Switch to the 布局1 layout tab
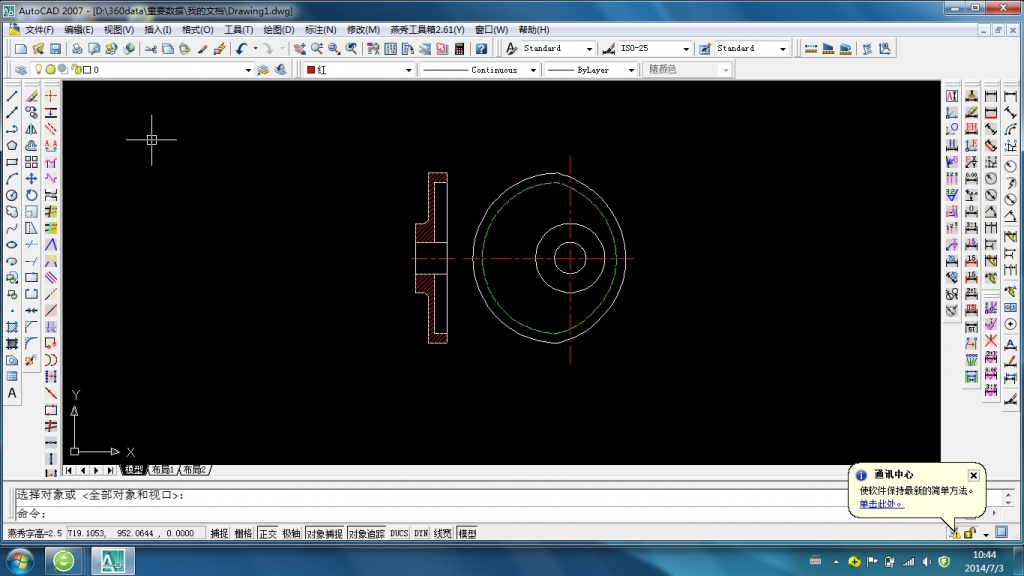The image size is (1024, 576). coord(162,470)
